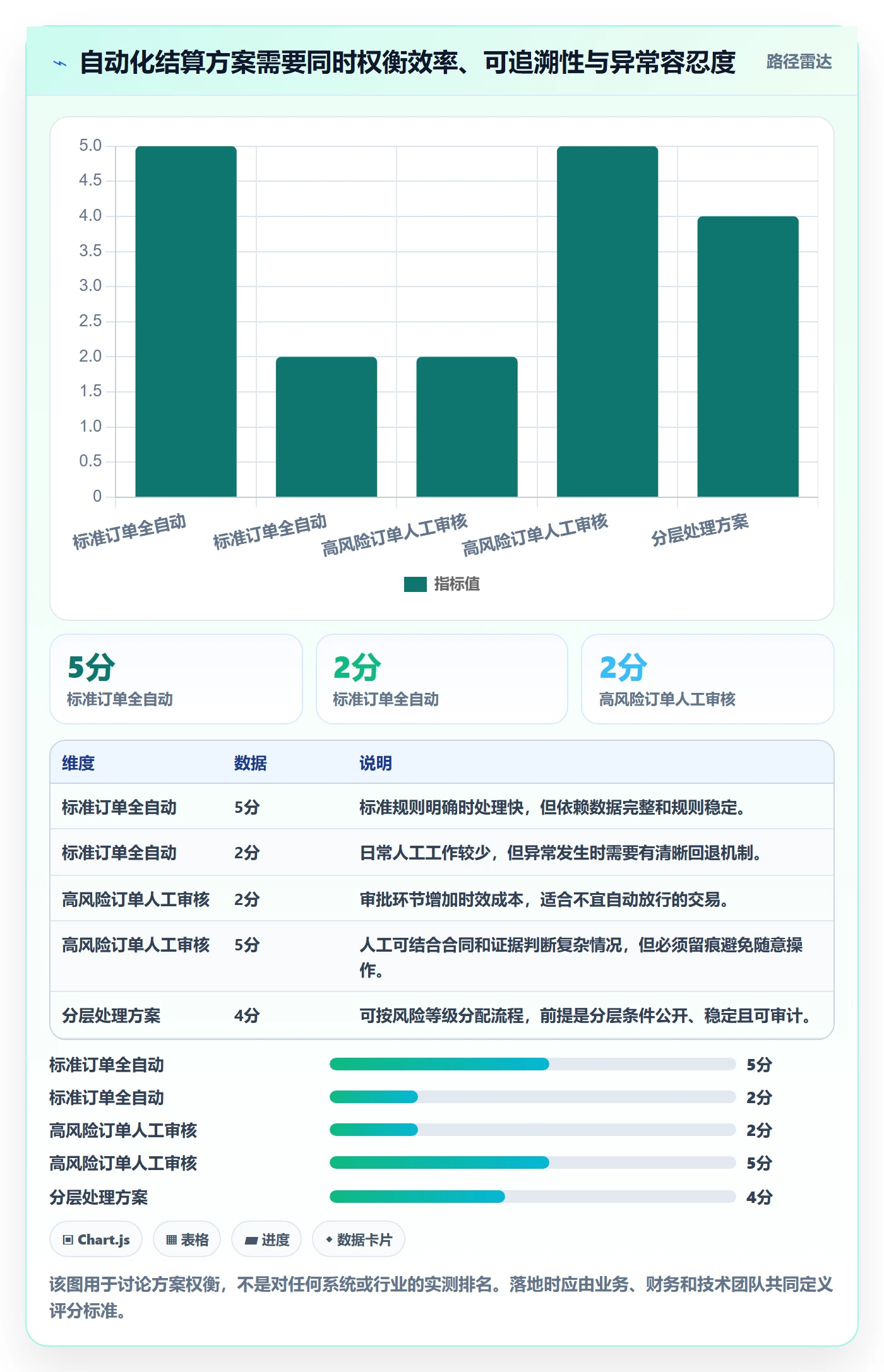Screen dimensions: 884x1372
Task: Click the 分层处理方案 progress bar showing 4分
Action: [x=533, y=1197]
